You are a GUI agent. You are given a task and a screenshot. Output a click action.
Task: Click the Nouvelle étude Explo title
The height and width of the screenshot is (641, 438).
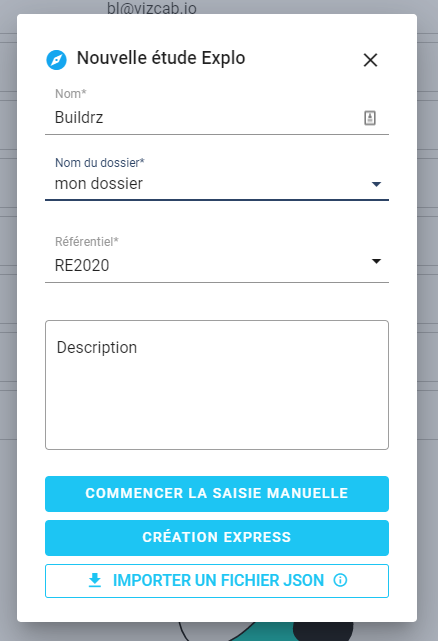pos(161,58)
